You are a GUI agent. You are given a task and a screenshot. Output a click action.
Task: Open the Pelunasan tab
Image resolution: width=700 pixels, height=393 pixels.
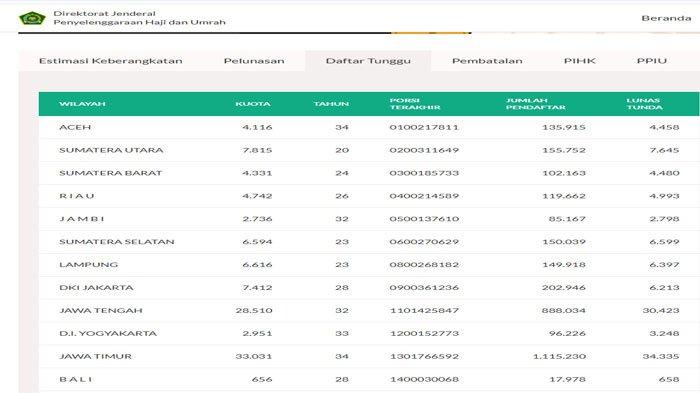254,61
